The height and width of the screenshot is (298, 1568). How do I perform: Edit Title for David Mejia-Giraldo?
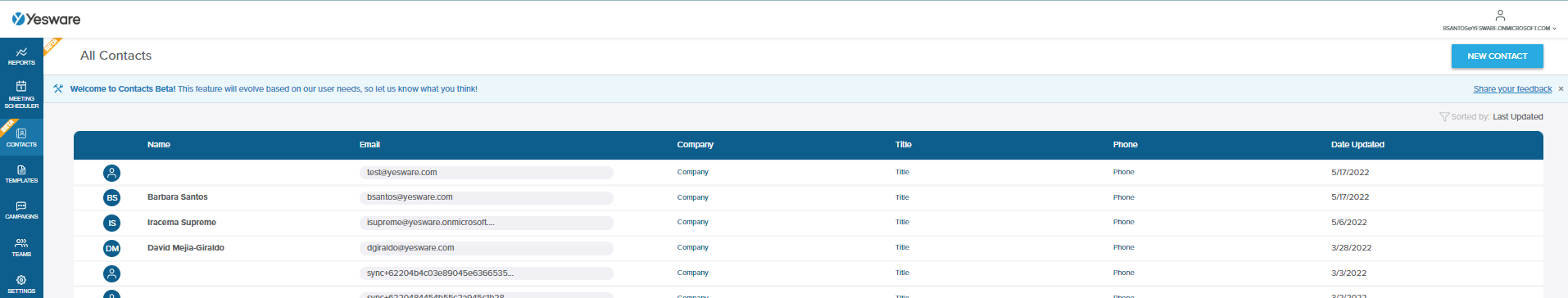pos(902,247)
